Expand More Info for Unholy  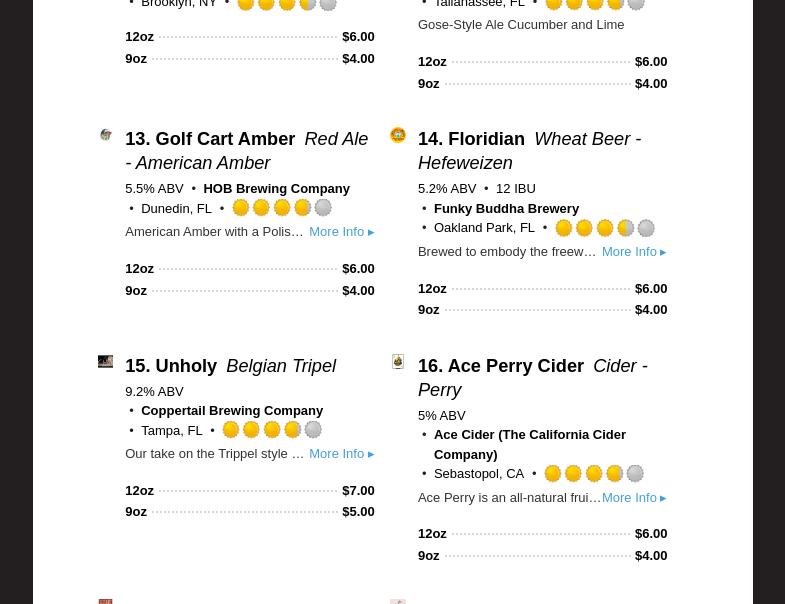tap(341, 454)
